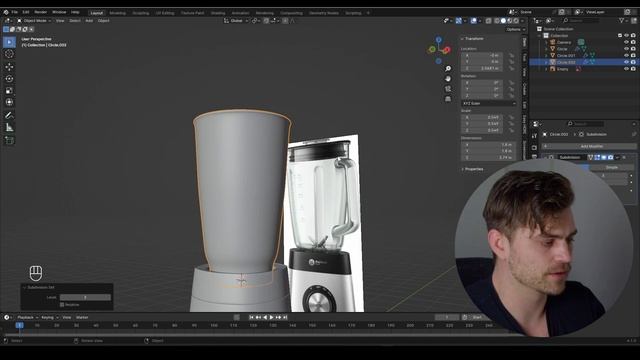Switch to the Modeling workspace tab
This screenshot has width=640, height=360.
pos(117,13)
